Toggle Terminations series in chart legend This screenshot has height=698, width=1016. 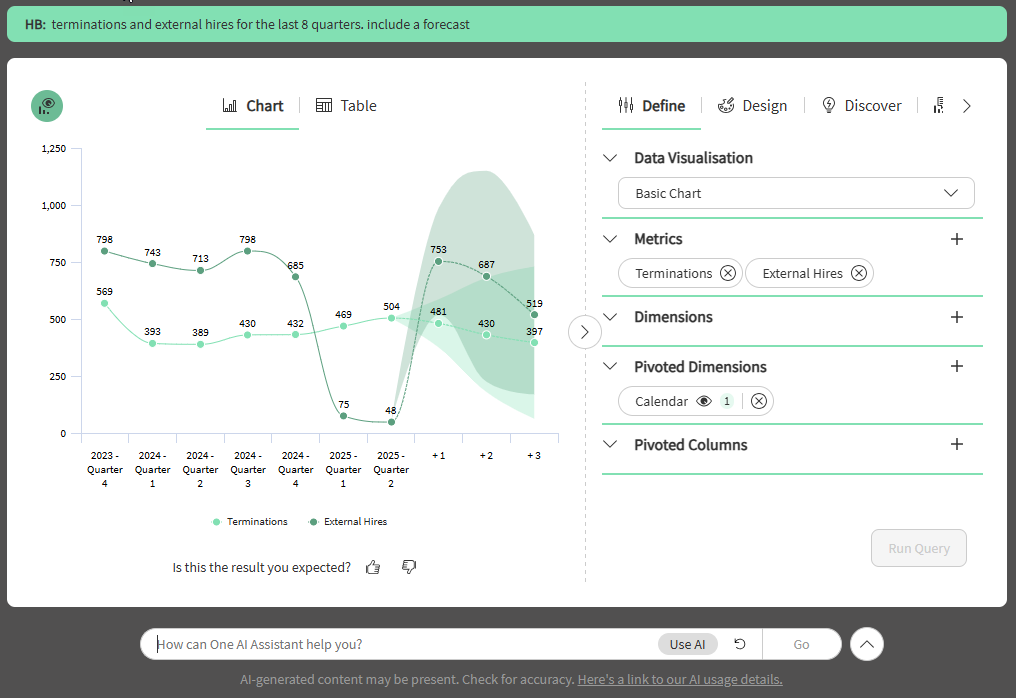pos(256,522)
